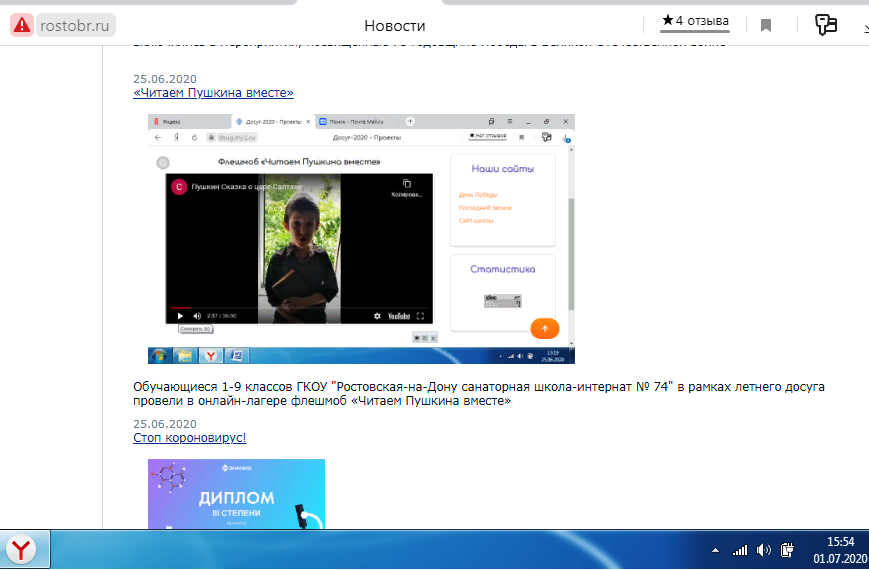
Task: Click the ДИПЛОМ III степени image
Action: tap(236, 494)
